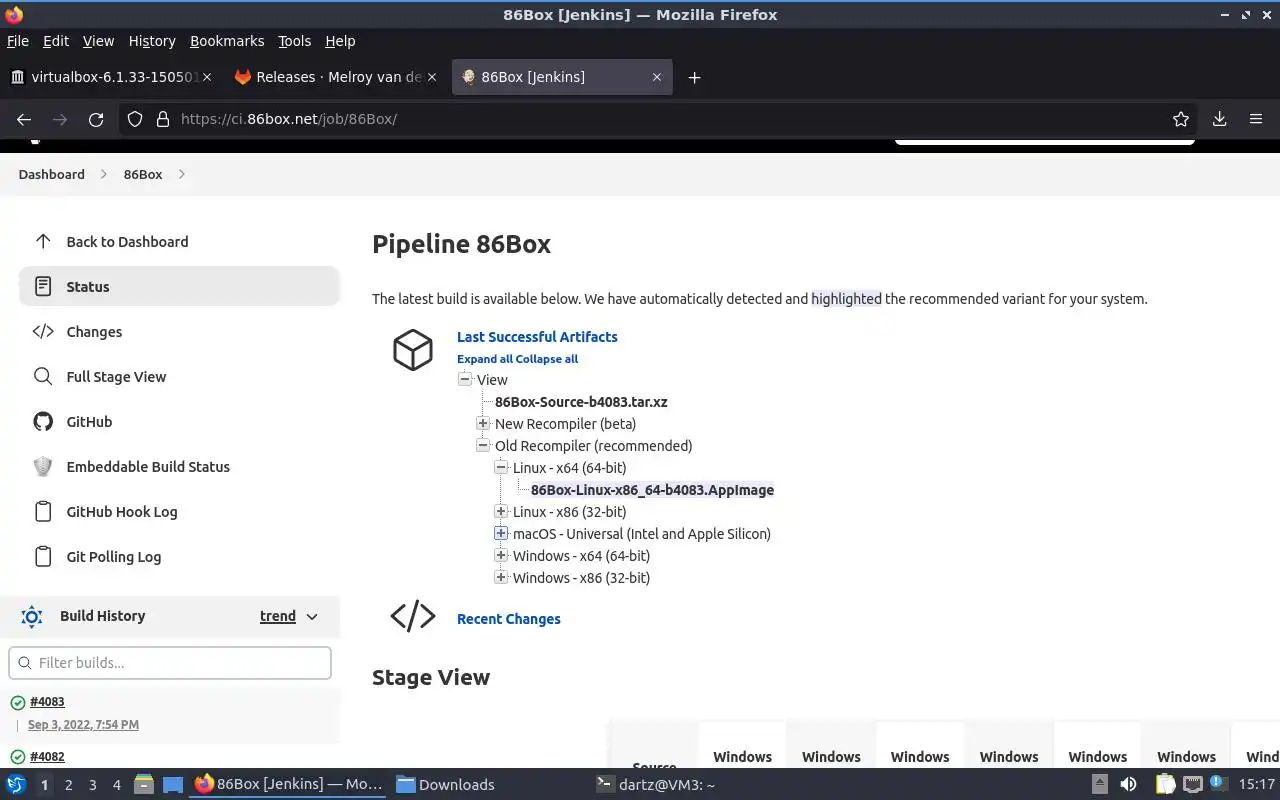Close the Releases GitLab tab

click(432, 77)
